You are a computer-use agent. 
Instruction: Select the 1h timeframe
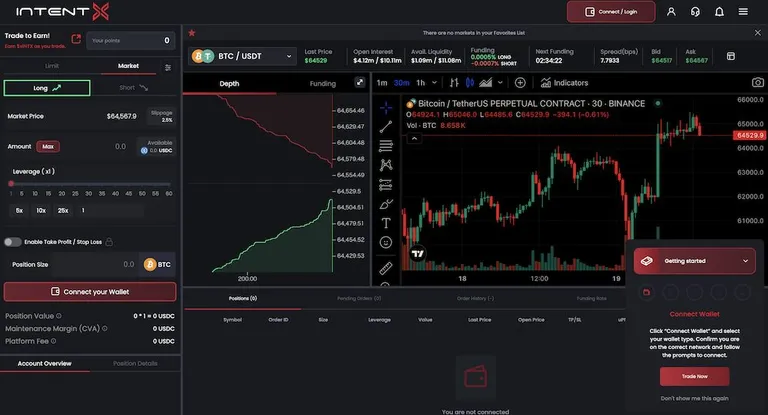click(x=421, y=83)
